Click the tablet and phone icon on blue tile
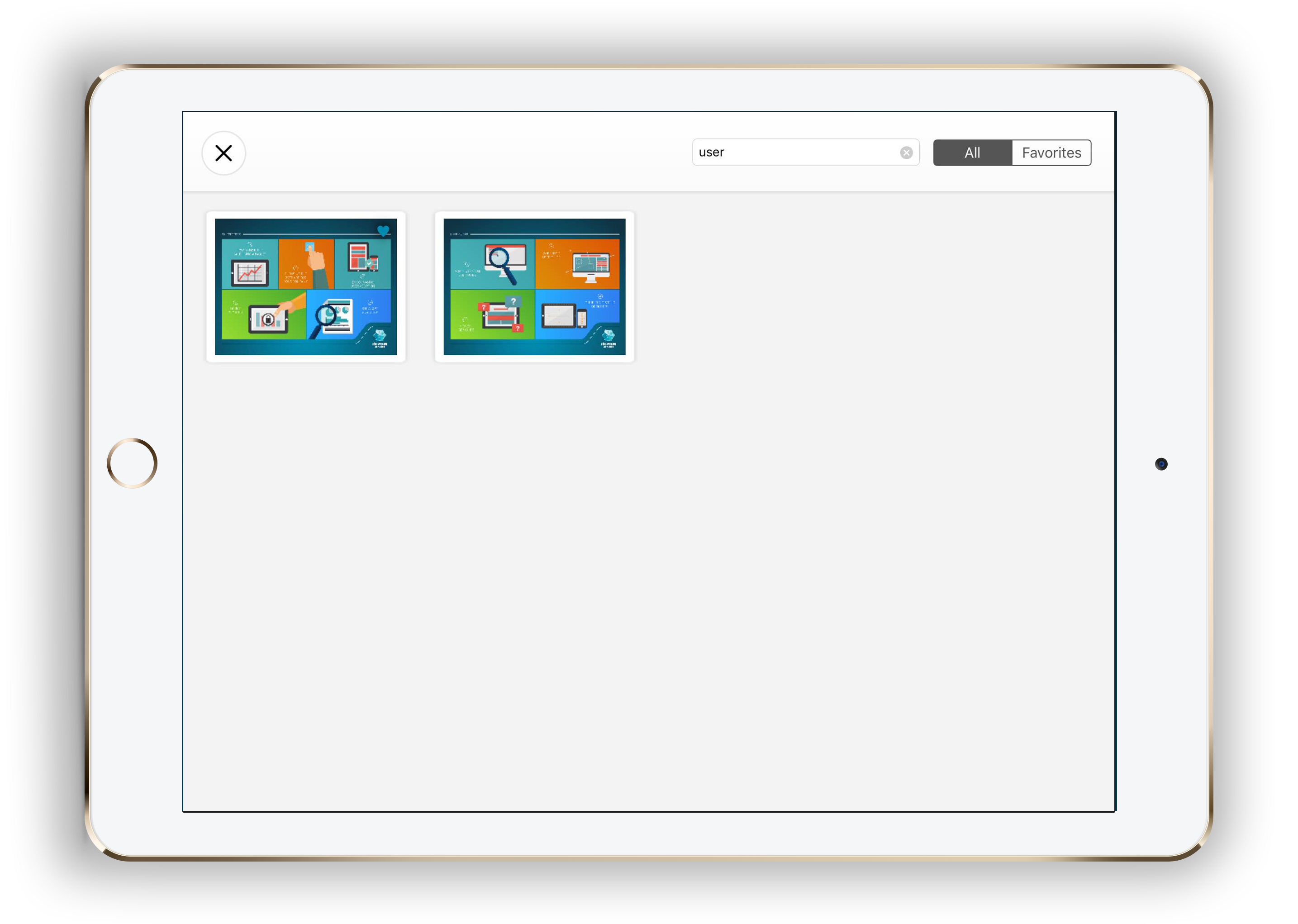1298x924 pixels. pyautogui.click(x=564, y=316)
